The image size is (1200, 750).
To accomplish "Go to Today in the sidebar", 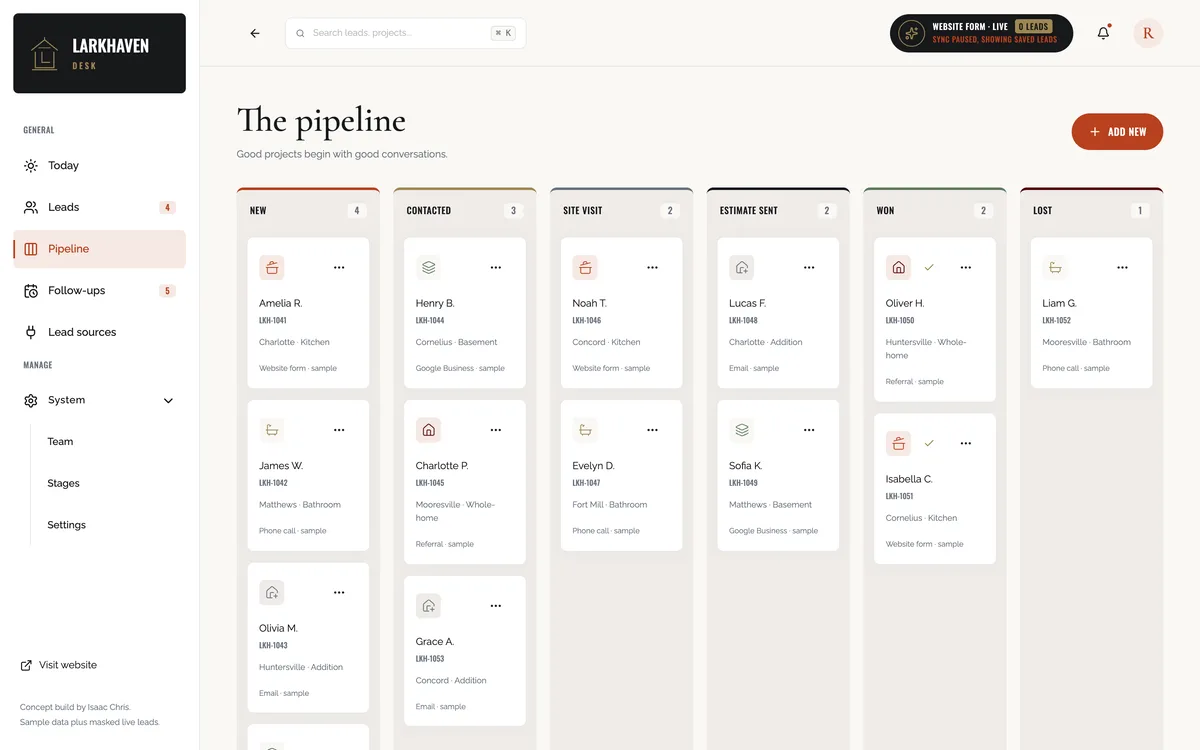I will tap(99, 166).
